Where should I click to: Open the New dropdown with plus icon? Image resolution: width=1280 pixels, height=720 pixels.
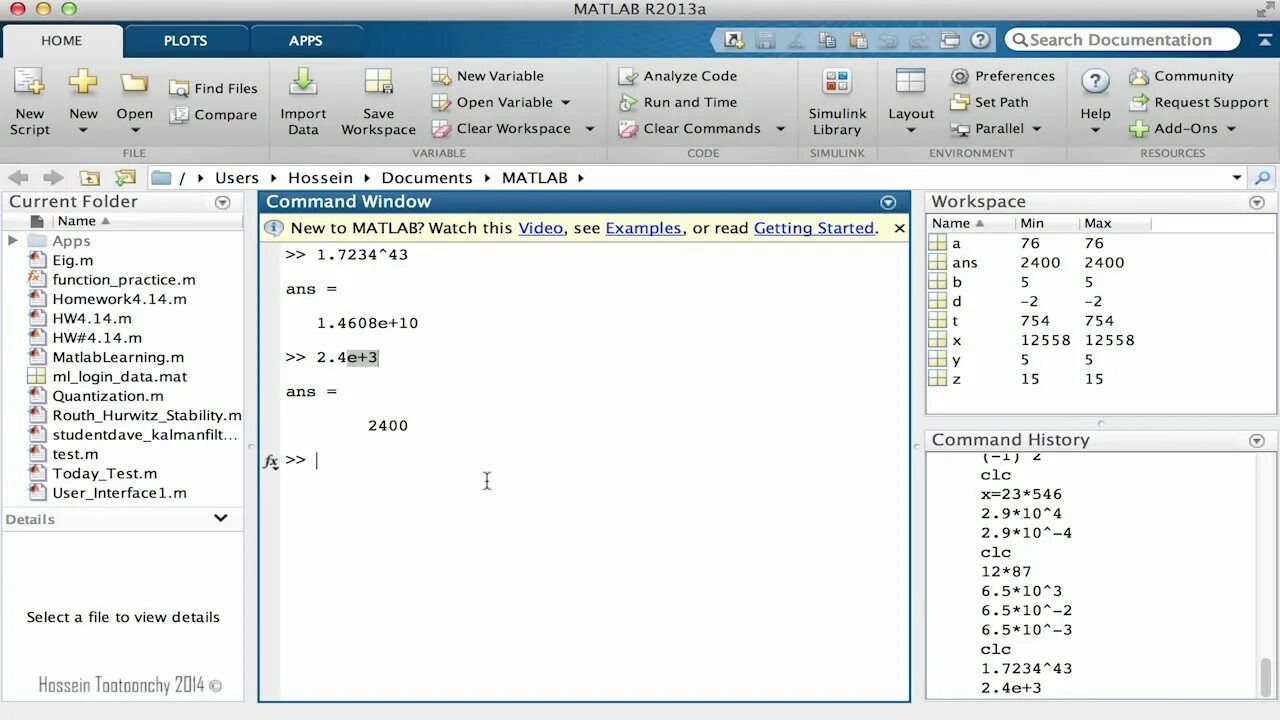coord(83,102)
